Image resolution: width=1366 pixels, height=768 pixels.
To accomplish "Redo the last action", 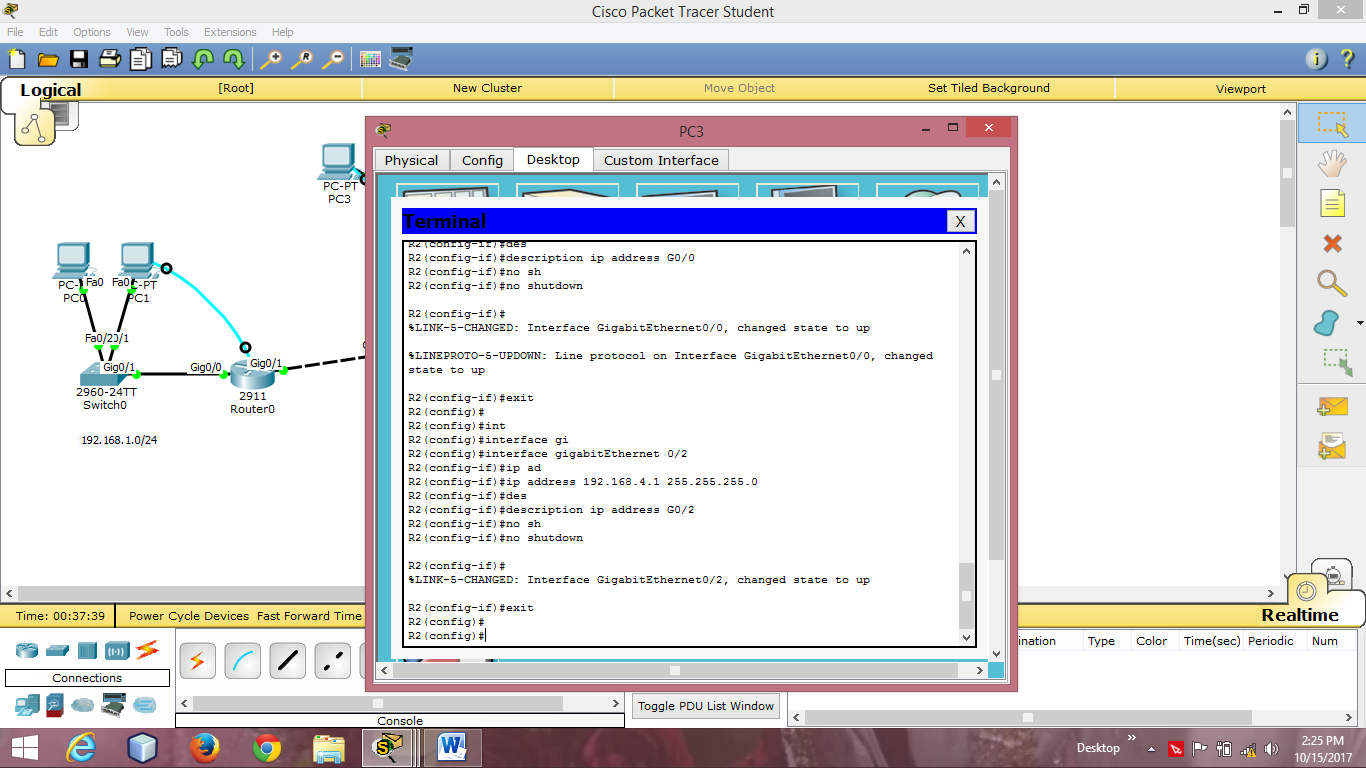I will 234,59.
